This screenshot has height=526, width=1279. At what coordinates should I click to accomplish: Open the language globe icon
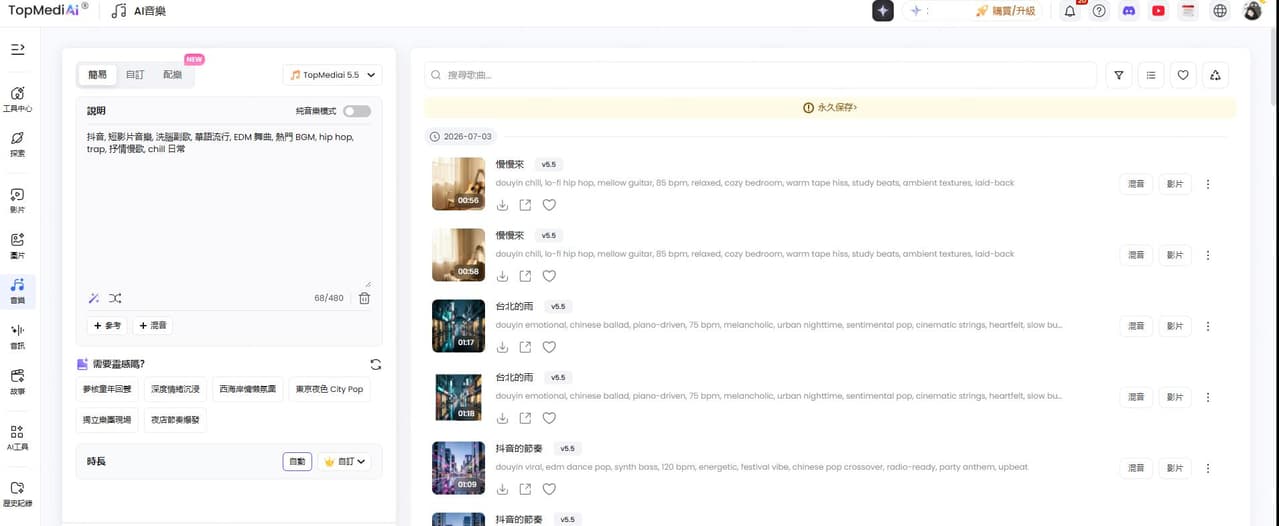1219,11
